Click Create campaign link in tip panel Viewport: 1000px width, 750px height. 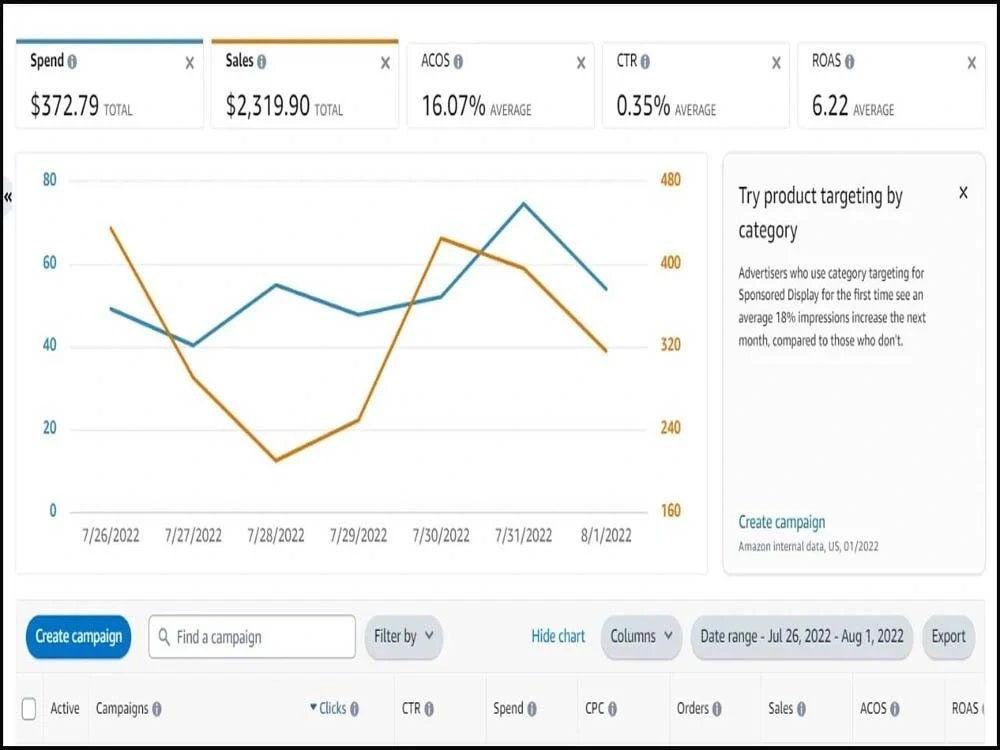click(781, 522)
